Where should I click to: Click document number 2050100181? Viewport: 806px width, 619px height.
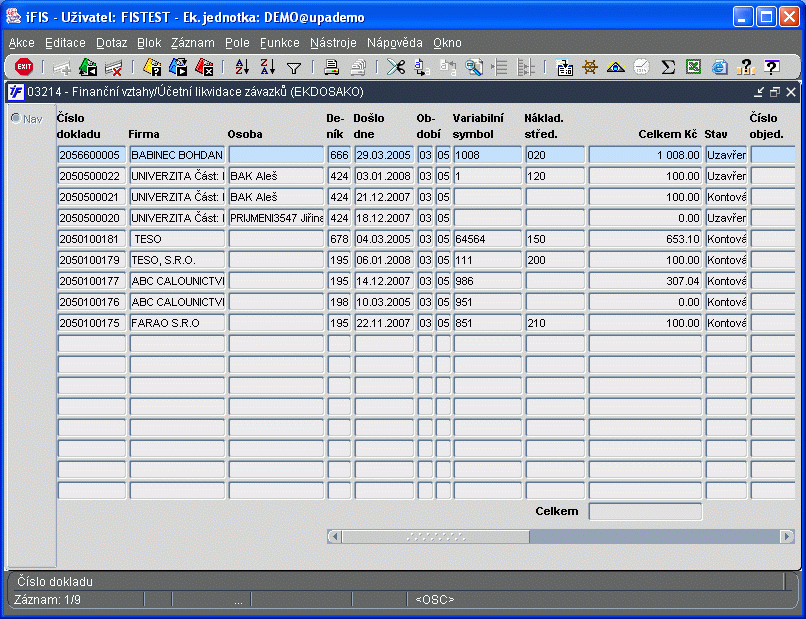coord(92,239)
